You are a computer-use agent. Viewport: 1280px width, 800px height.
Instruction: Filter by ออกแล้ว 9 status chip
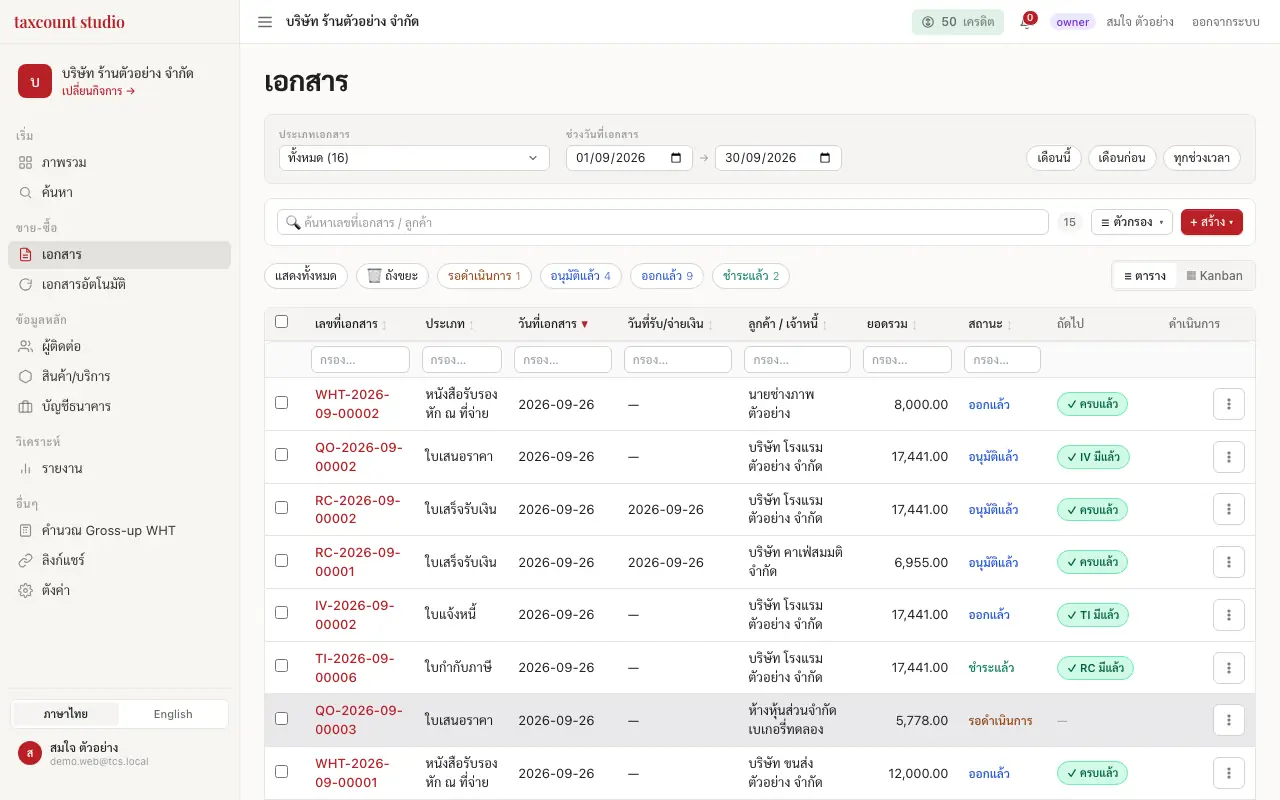coord(667,276)
